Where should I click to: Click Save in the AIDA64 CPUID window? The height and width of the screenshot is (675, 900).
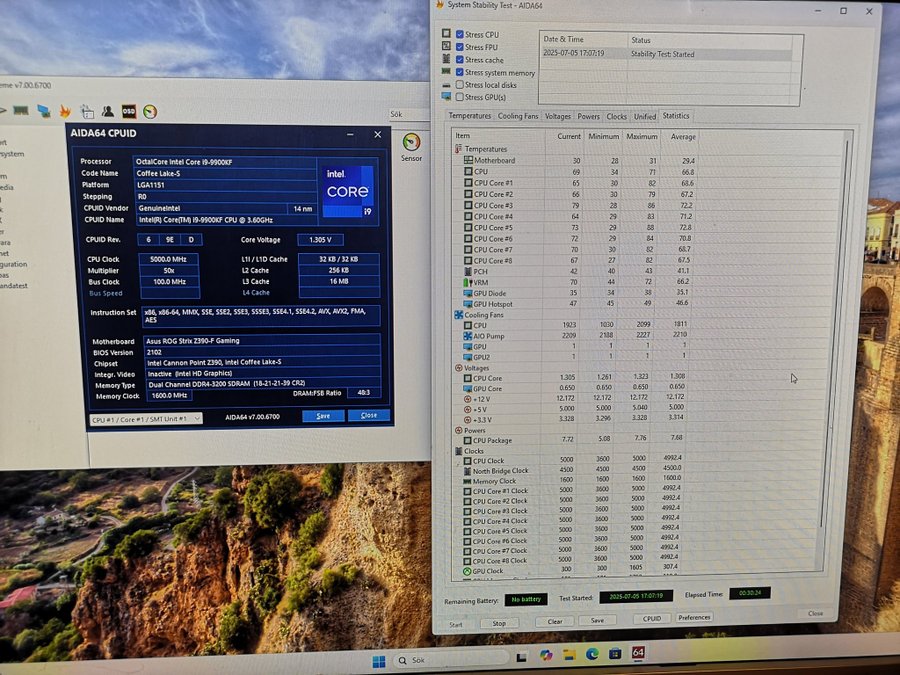click(x=323, y=416)
